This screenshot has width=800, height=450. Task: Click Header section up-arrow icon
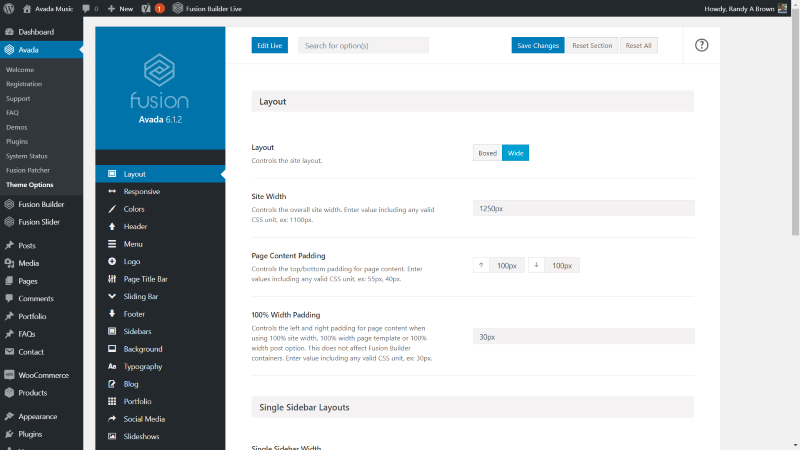(x=112, y=226)
